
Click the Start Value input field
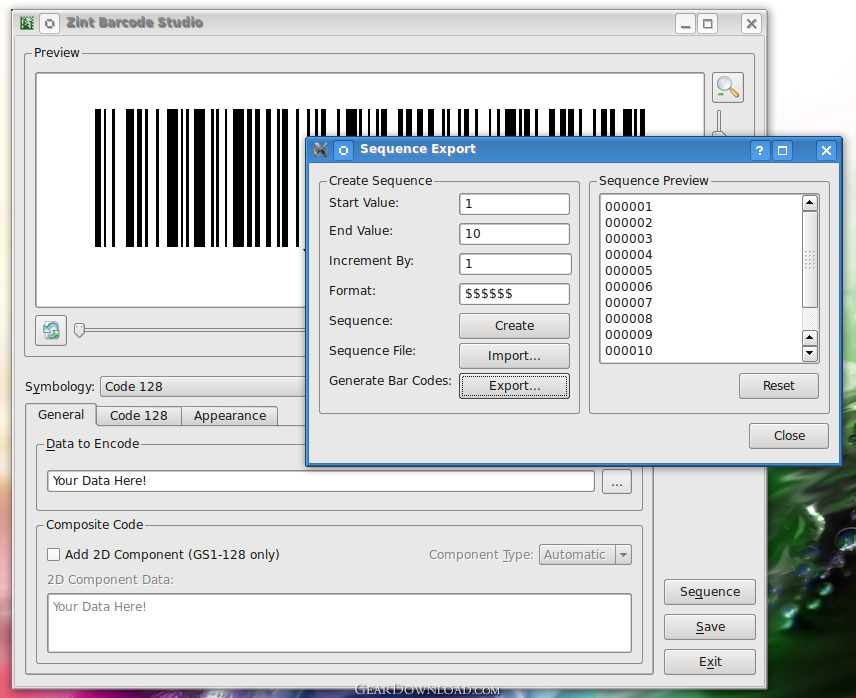[514, 204]
